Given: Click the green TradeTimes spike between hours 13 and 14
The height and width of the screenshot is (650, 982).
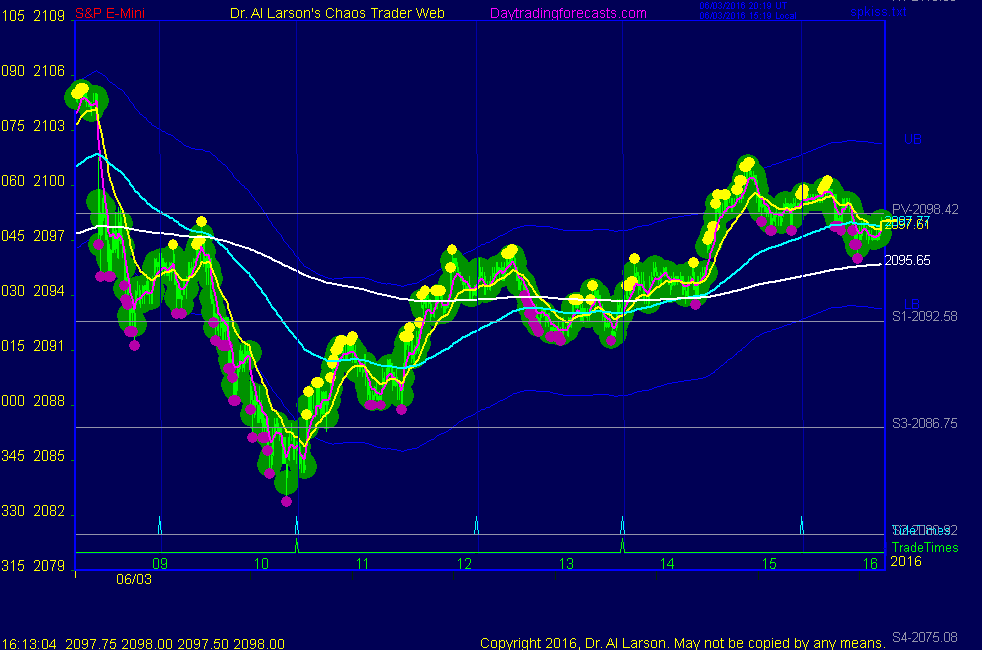Looking at the screenshot, I should 622,545.
